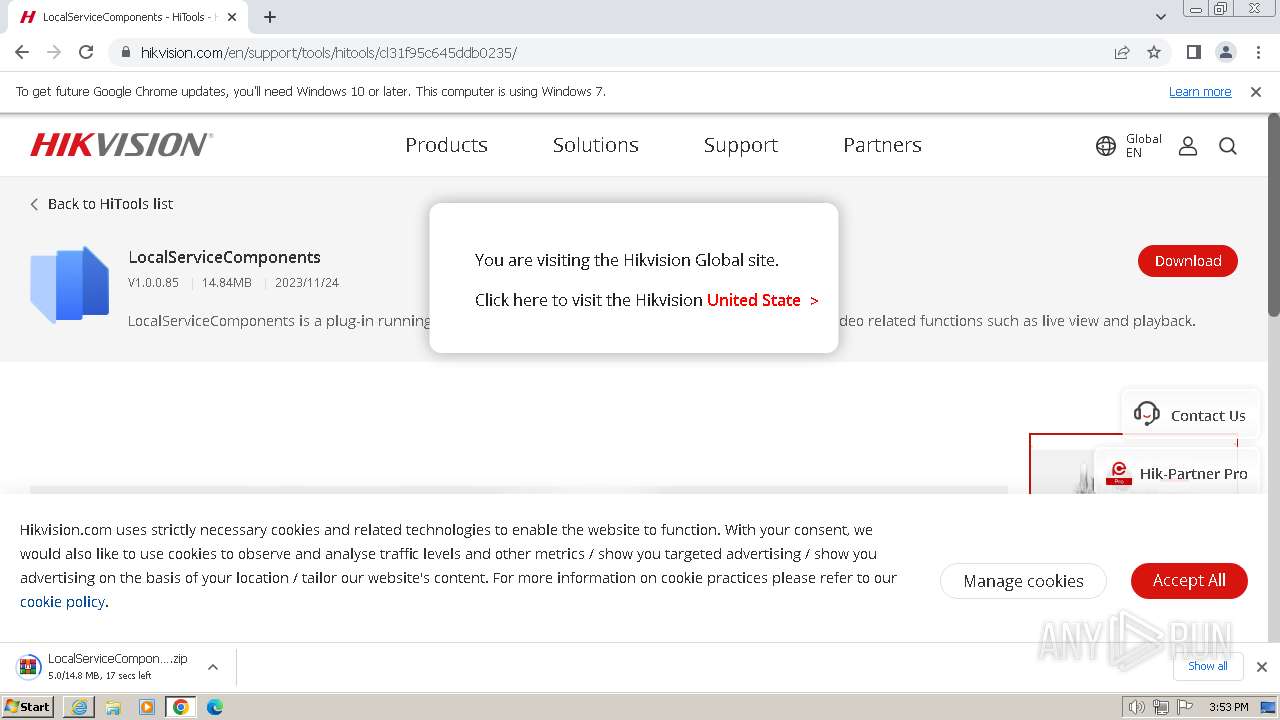Expand the tab search dropdown
This screenshot has height=720, width=1280.
[x=1160, y=17]
